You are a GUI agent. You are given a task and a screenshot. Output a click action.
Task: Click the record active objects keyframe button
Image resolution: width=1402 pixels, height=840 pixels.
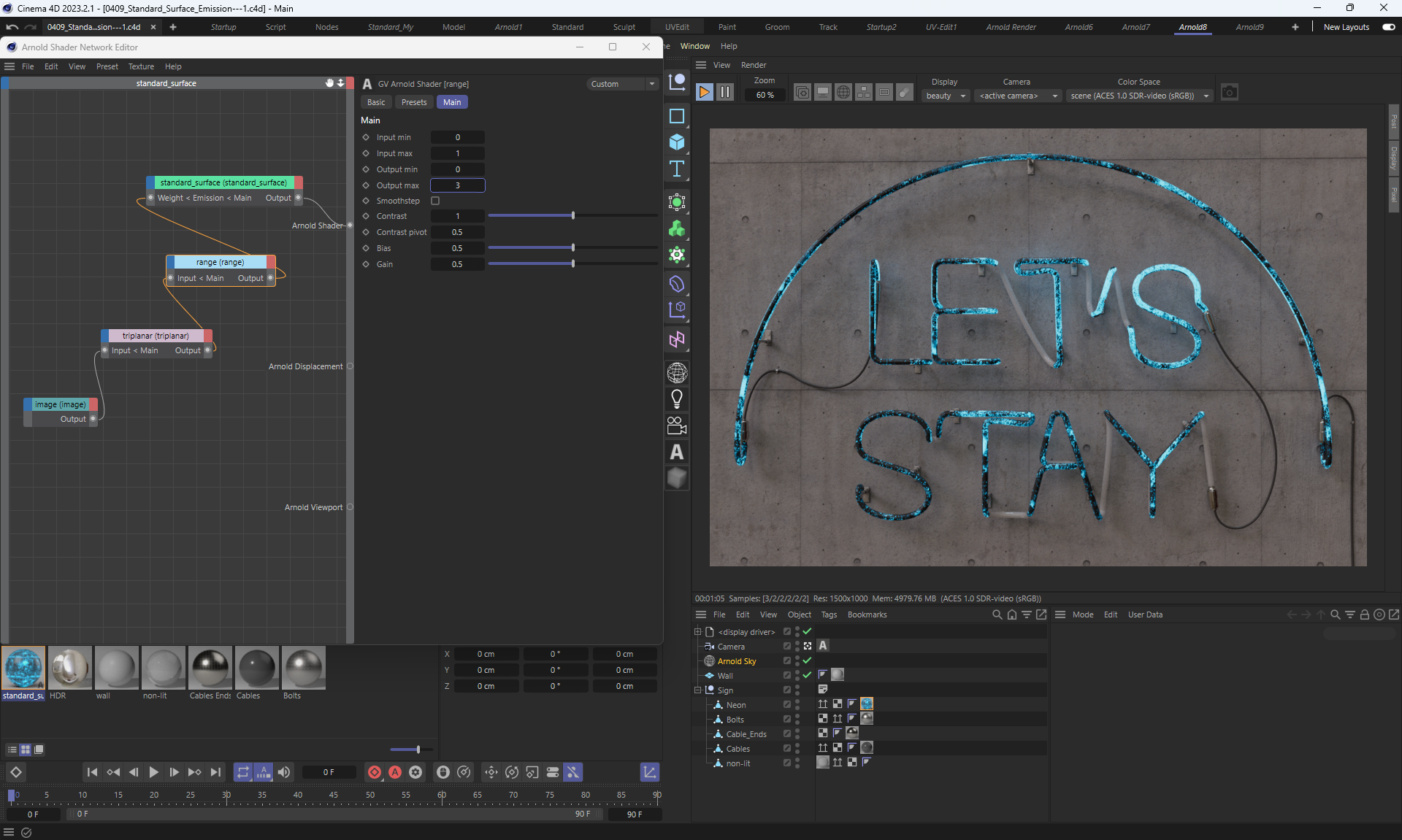pyautogui.click(x=375, y=772)
